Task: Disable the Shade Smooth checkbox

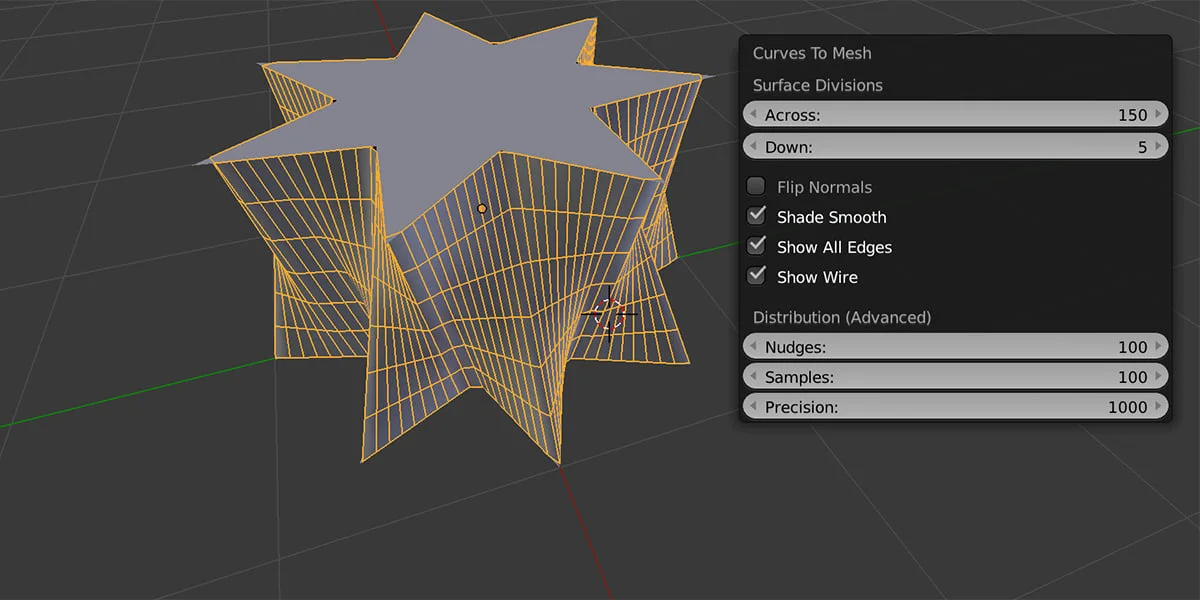Action: pos(756,216)
